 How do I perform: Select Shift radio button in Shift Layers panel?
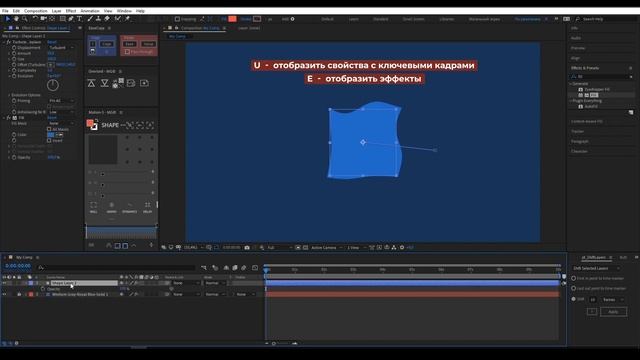click(573, 299)
